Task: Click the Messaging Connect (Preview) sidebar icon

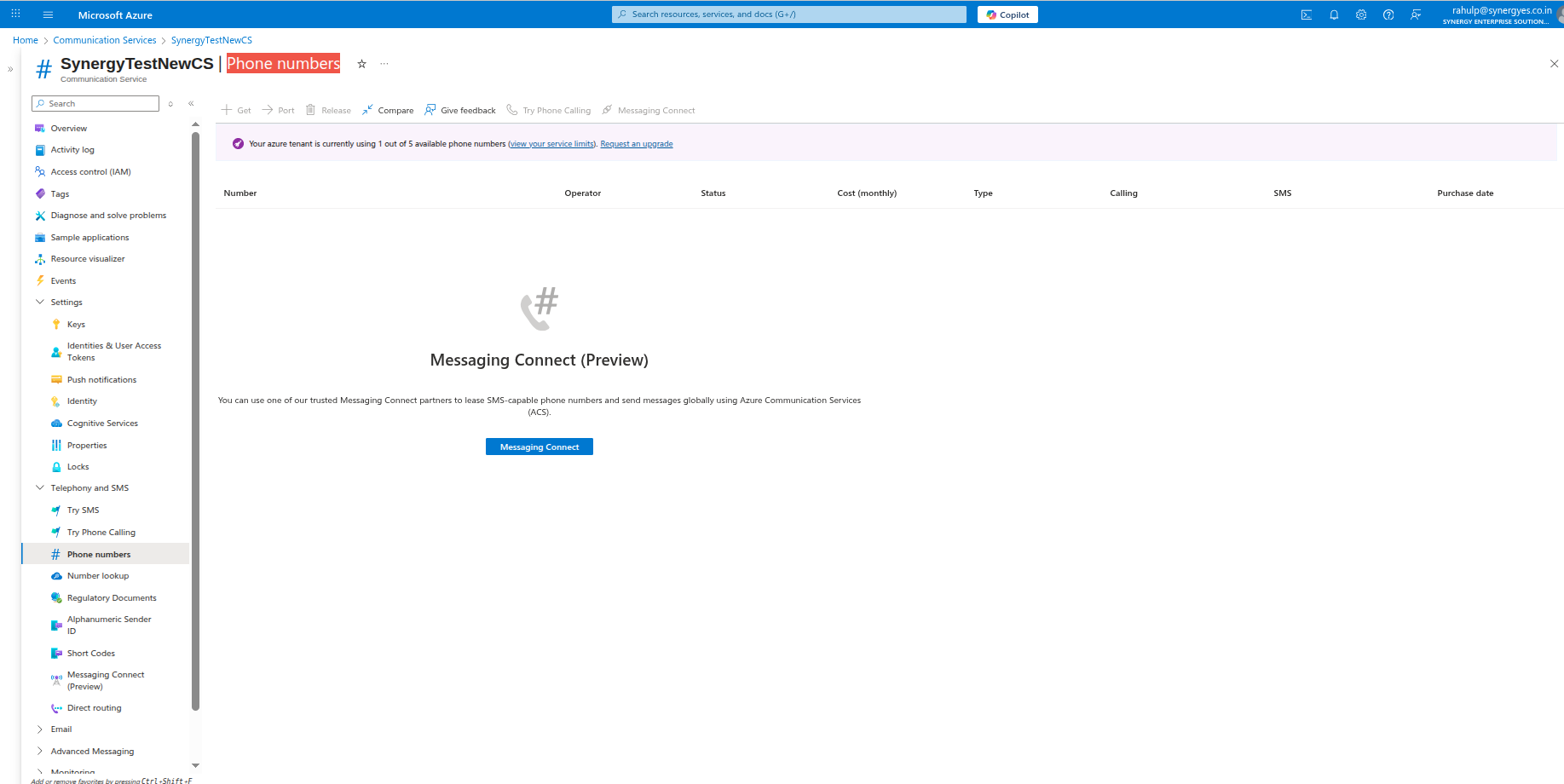Action: tap(56, 680)
